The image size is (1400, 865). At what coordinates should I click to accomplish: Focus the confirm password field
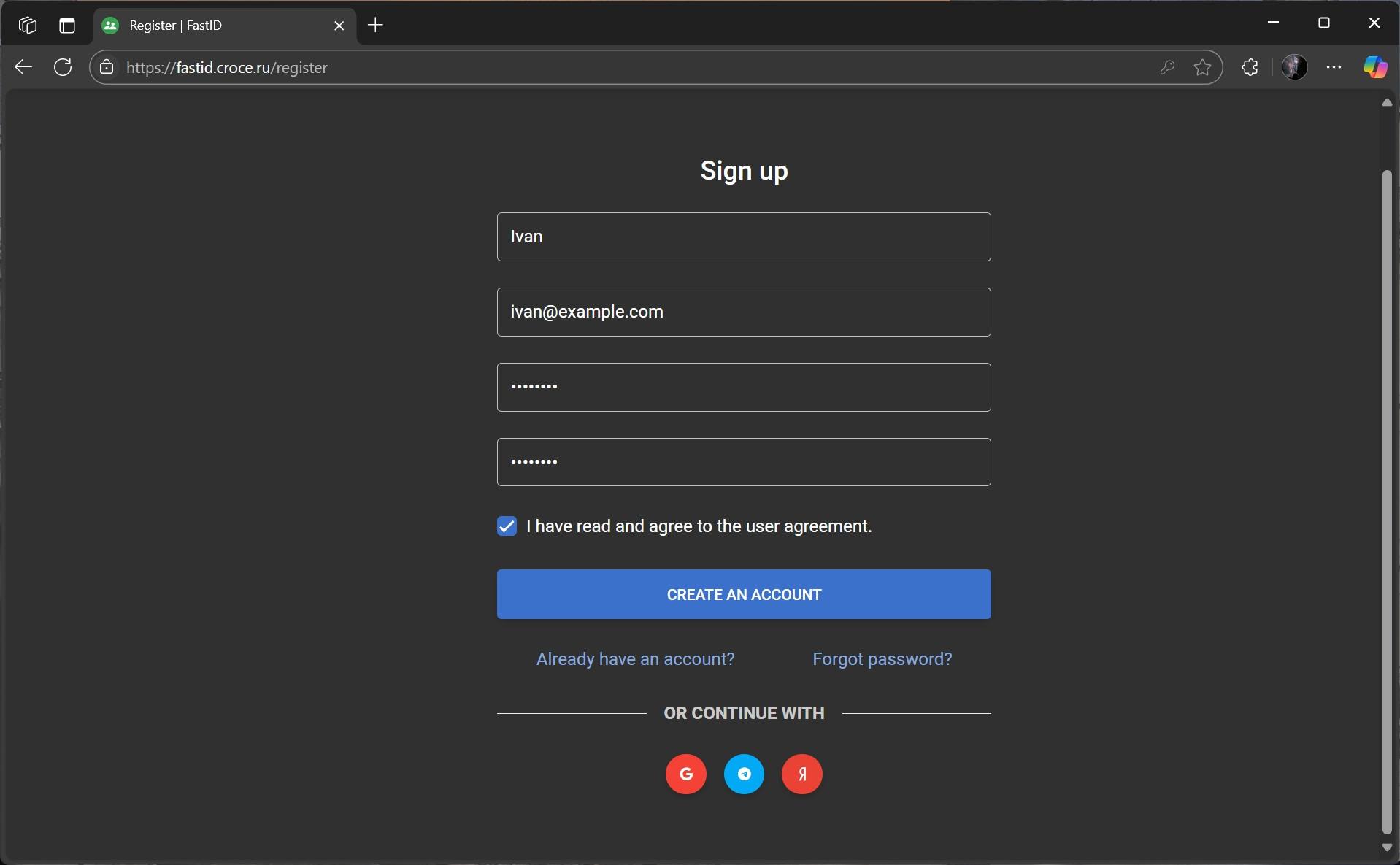[x=744, y=462]
